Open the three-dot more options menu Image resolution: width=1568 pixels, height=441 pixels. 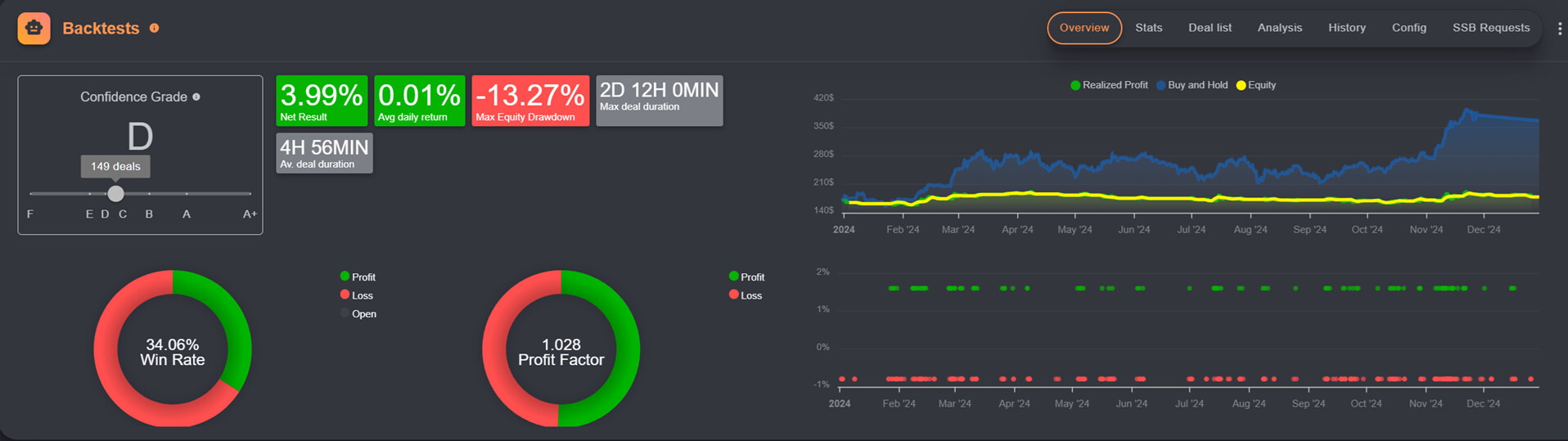1560,29
